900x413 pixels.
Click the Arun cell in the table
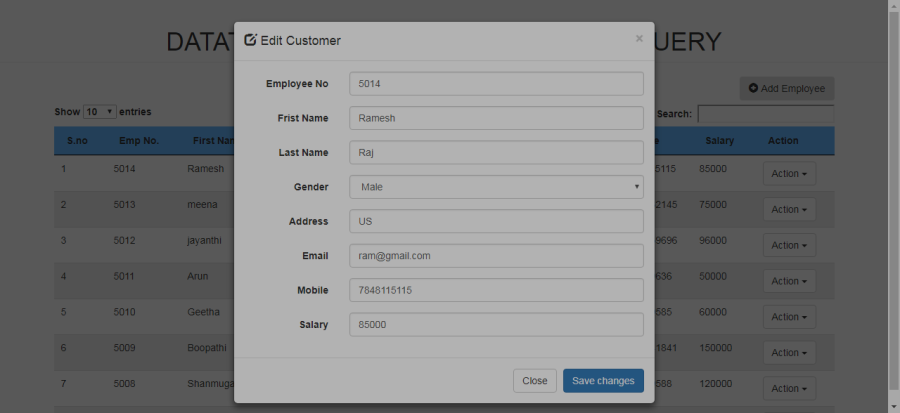point(197,276)
